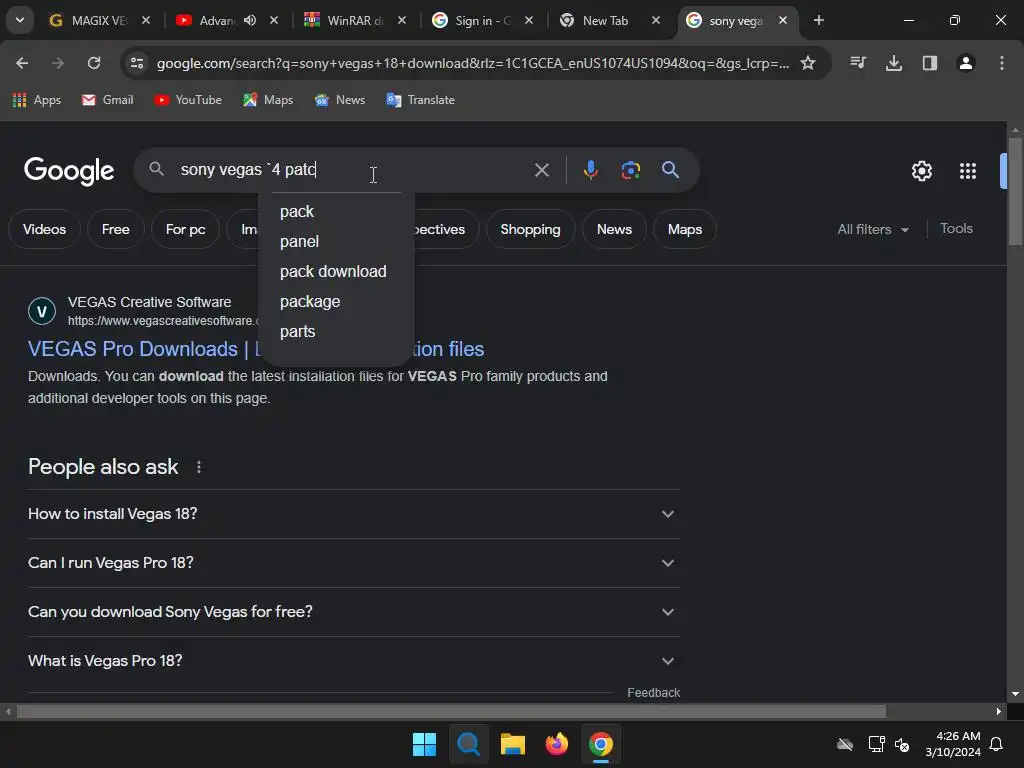Reload the current page
The image size is (1024, 768).
pyautogui.click(x=94, y=63)
